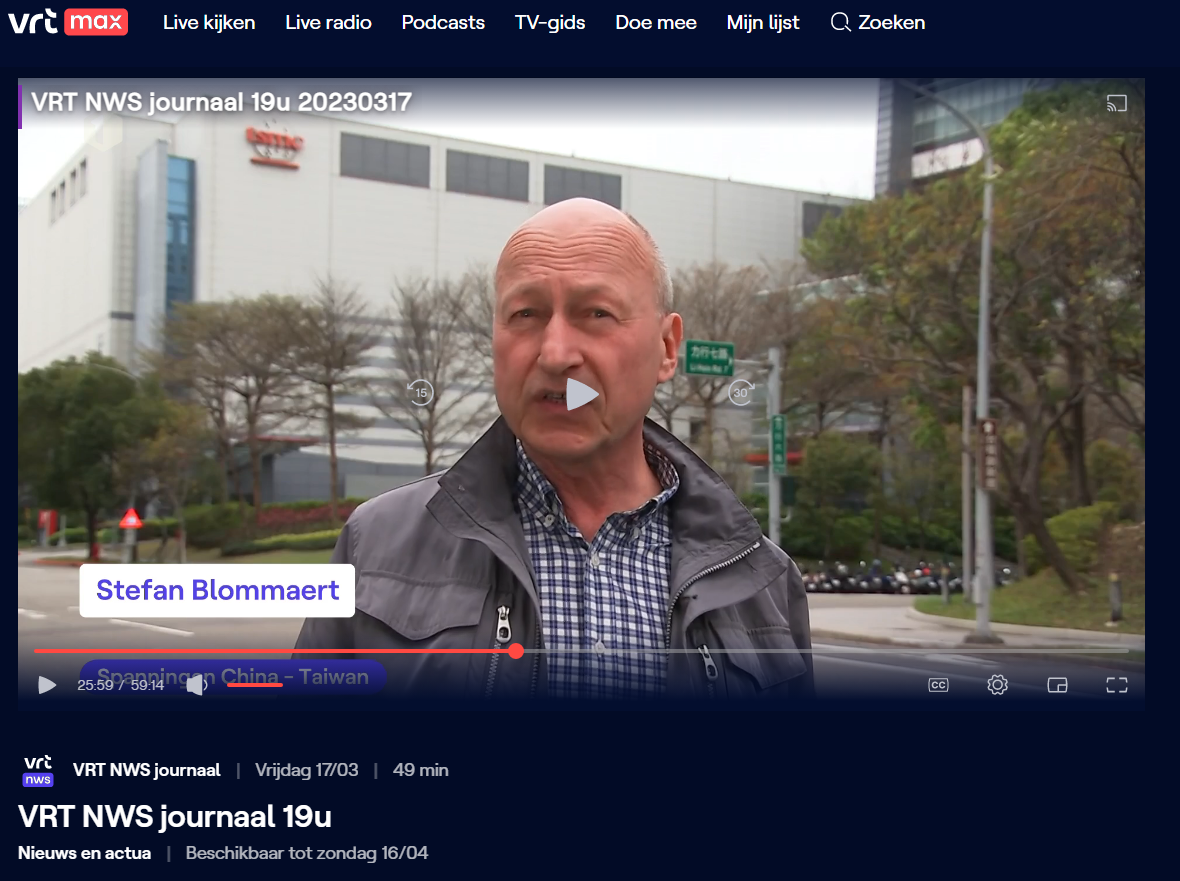Open Mijn lijst

coord(763,22)
